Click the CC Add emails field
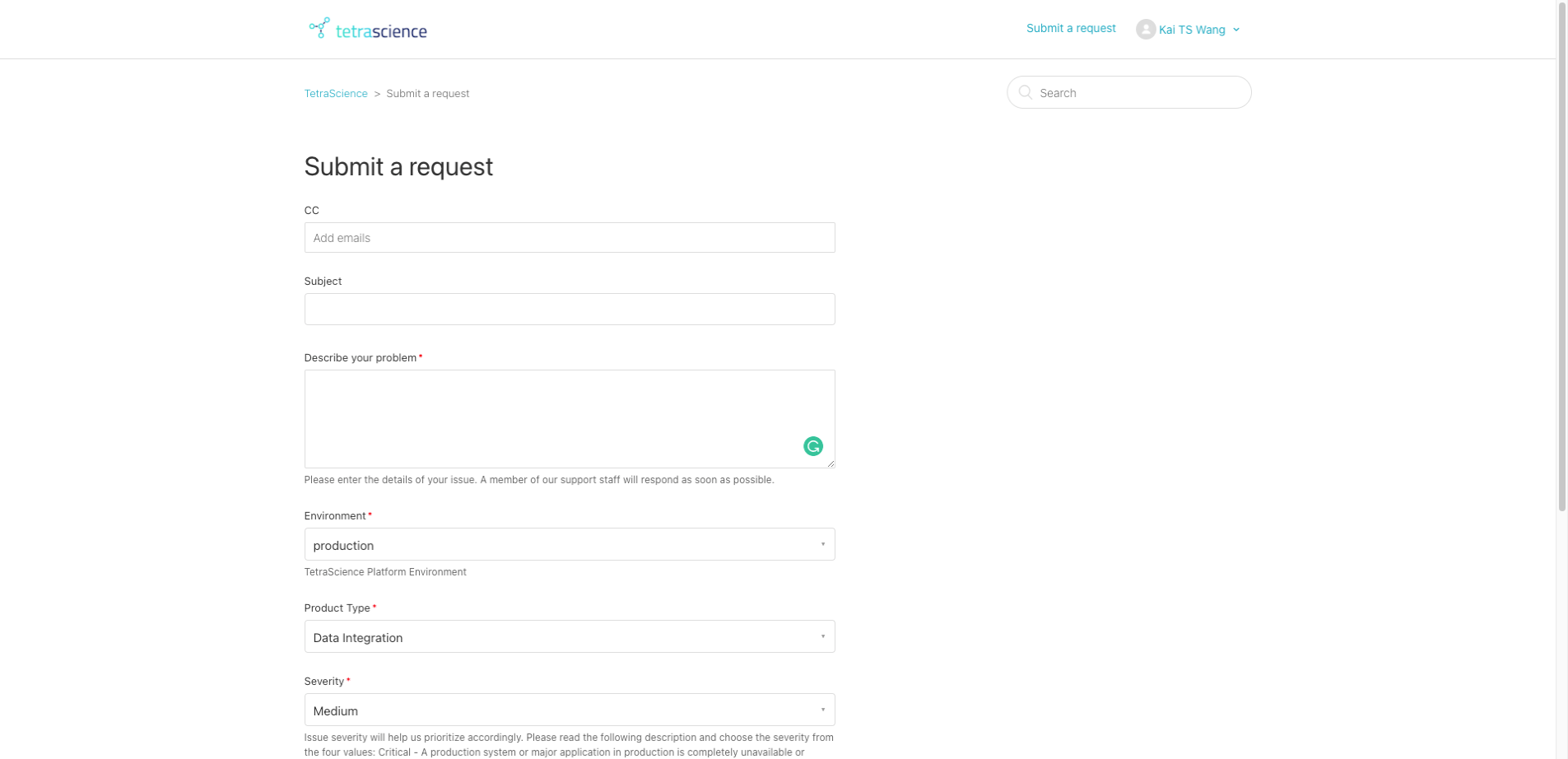Screen dimensions: 1568x759 tap(569, 237)
